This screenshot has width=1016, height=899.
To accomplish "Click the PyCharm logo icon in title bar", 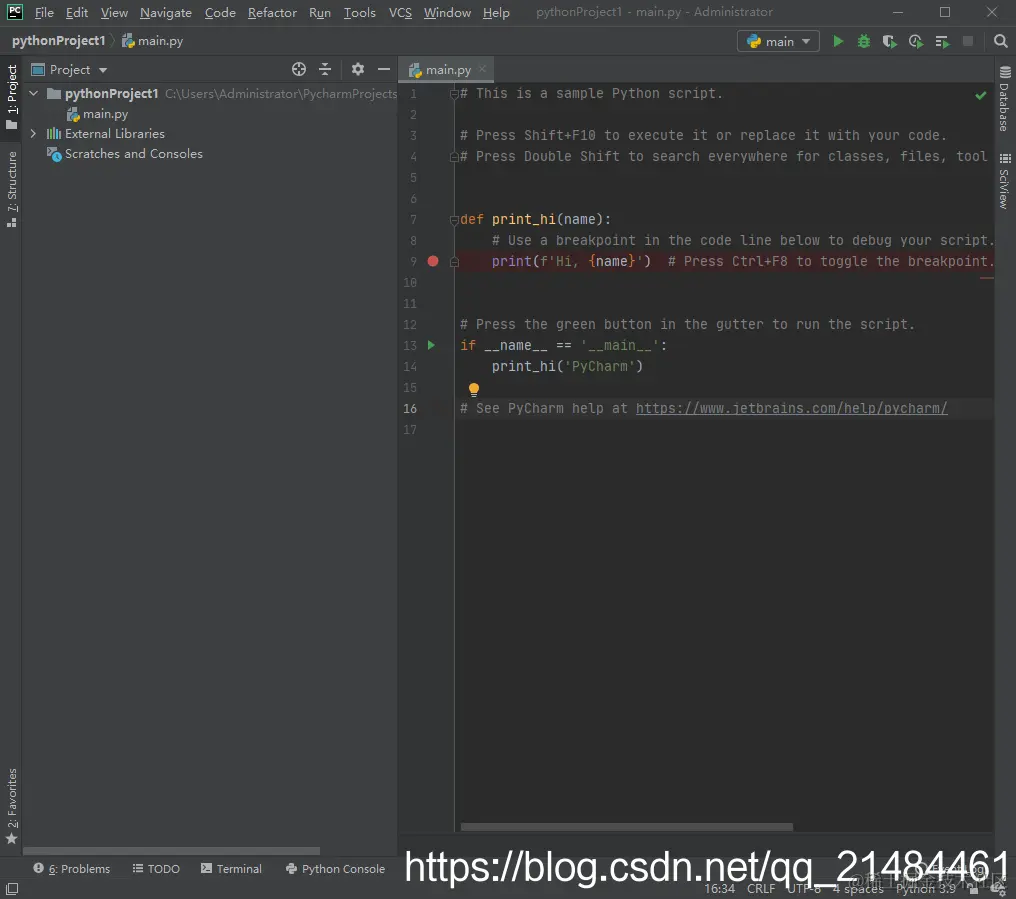I will pyautogui.click(x=14, y=12).
